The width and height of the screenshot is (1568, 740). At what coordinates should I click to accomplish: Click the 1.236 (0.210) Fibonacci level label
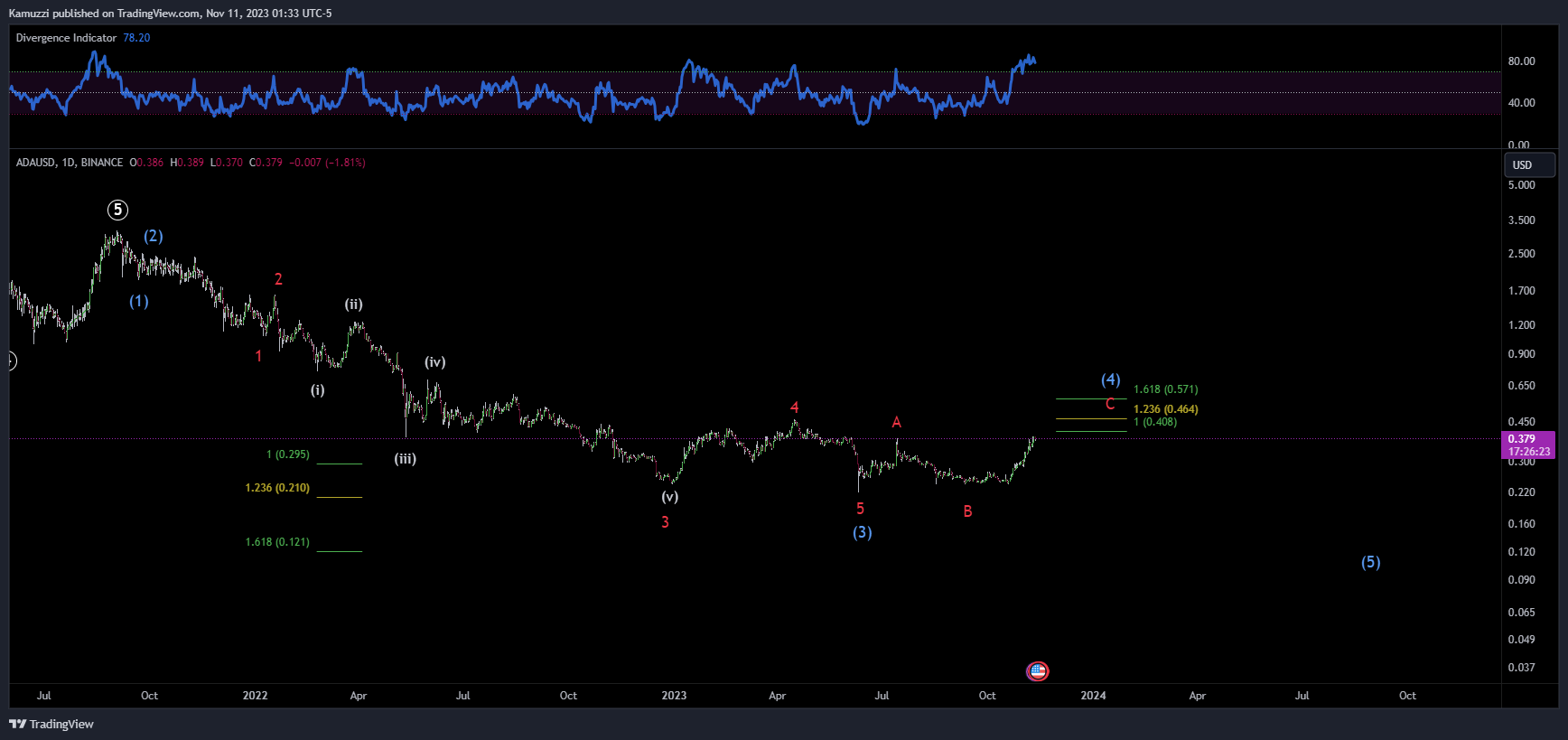coord(277,488)
